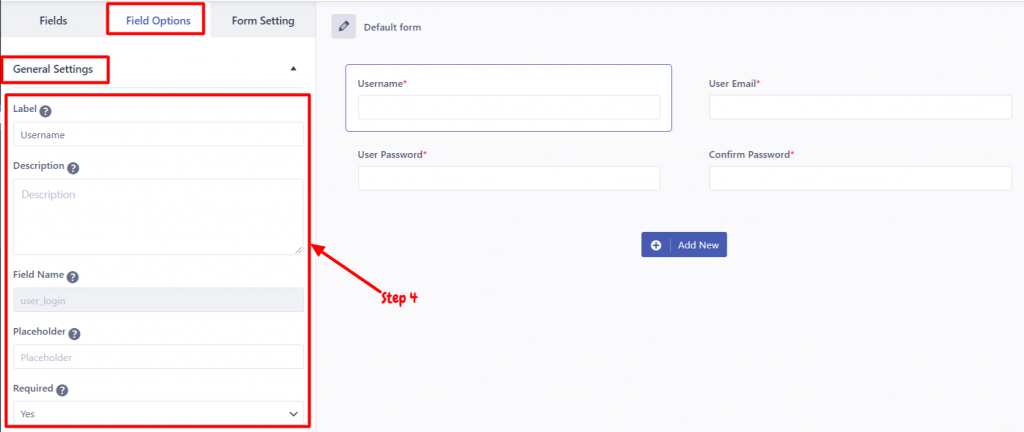This screenshot has height=432, width=1024.
Task: Click the Placeholder input field
Action: pos(158,357)
